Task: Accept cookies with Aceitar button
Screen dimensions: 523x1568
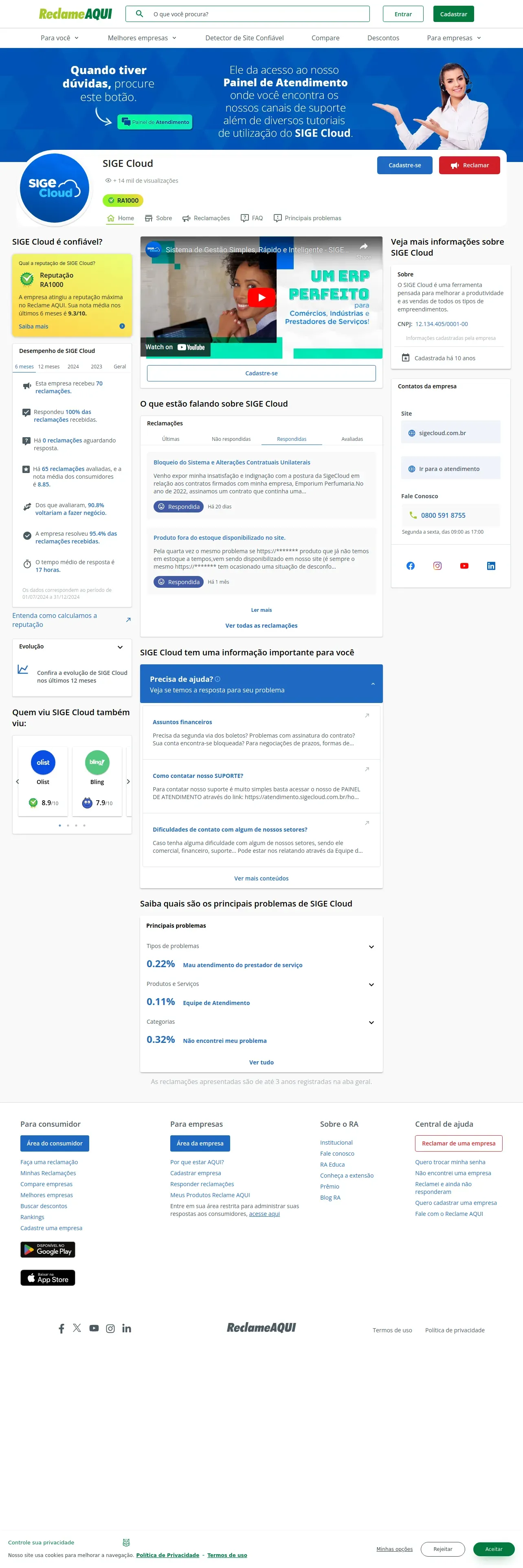Action: [x=494, y=1548]
